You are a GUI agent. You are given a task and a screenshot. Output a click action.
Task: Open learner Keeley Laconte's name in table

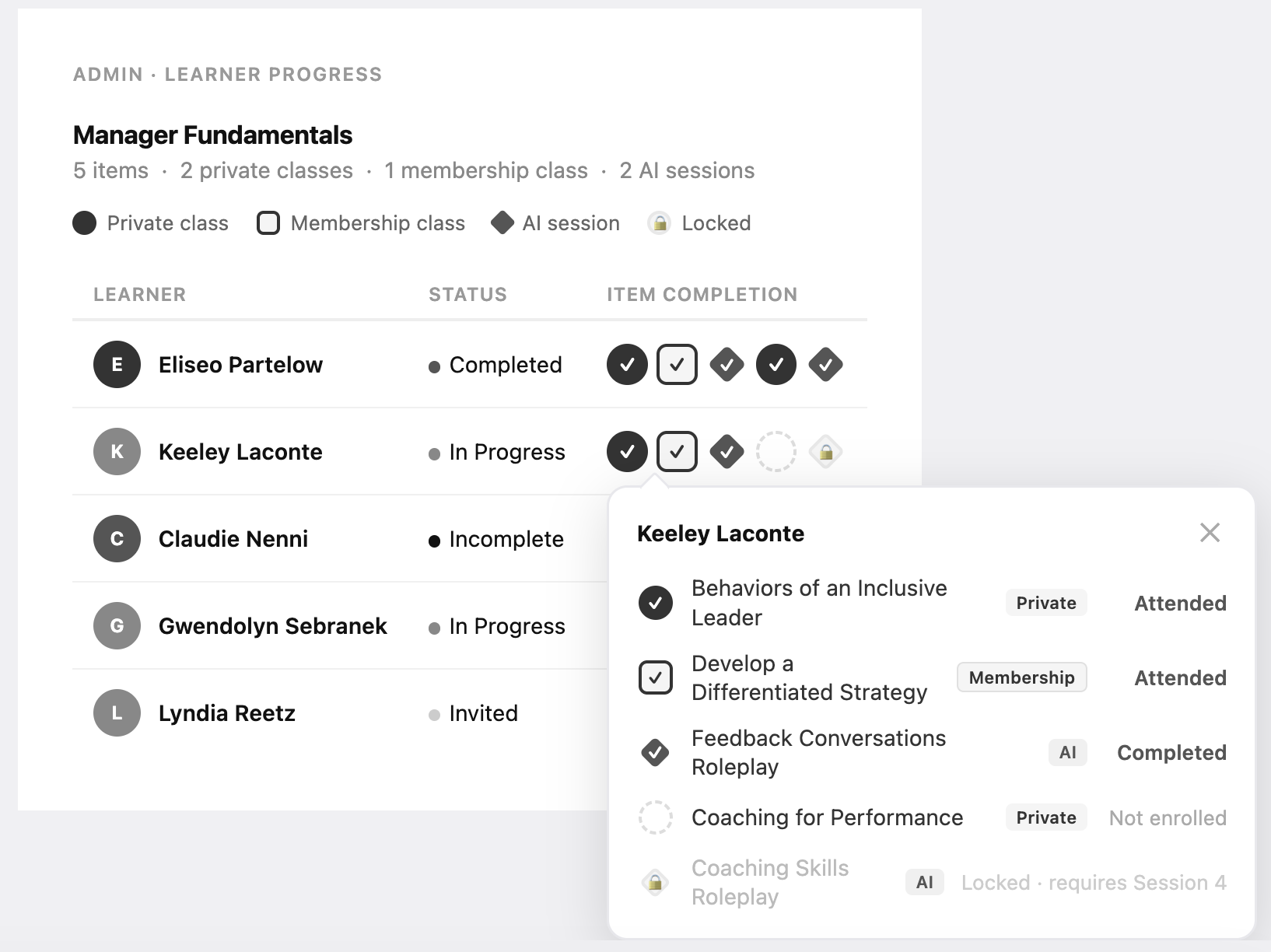tap(240, 452)
